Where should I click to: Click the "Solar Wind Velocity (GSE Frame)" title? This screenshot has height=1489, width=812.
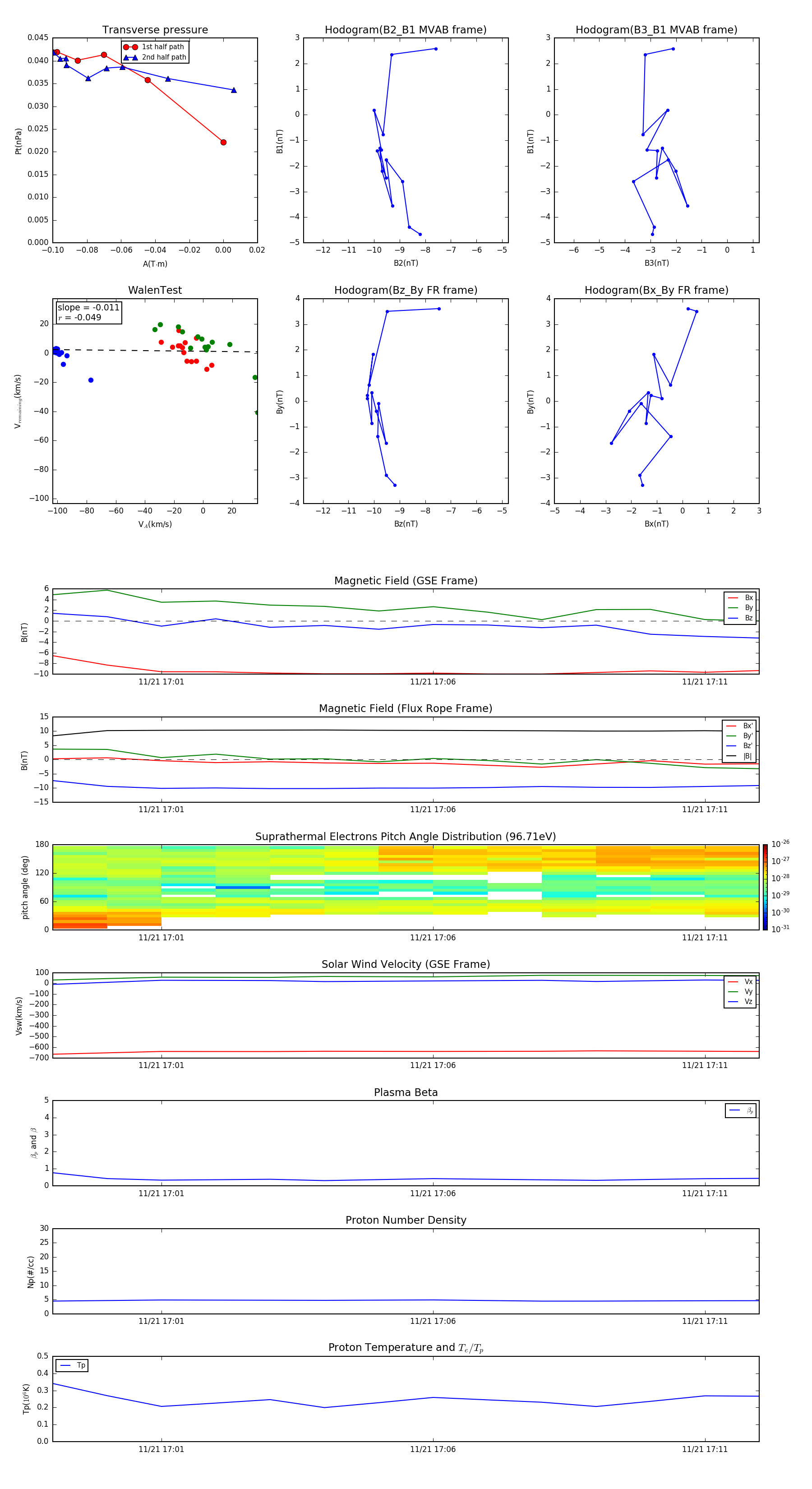406,964
